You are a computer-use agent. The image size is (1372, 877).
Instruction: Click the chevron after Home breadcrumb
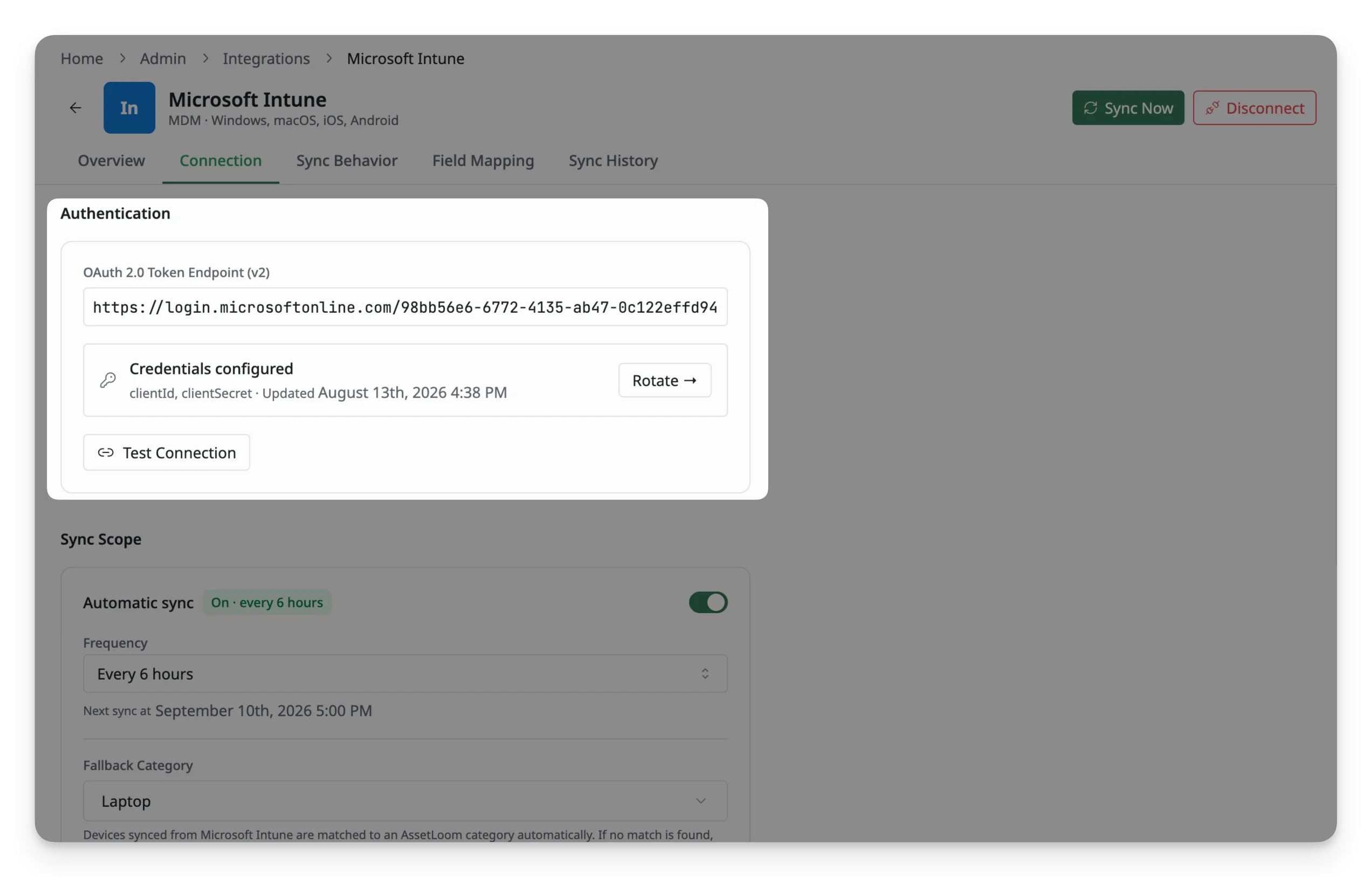[x=122, y=58]
